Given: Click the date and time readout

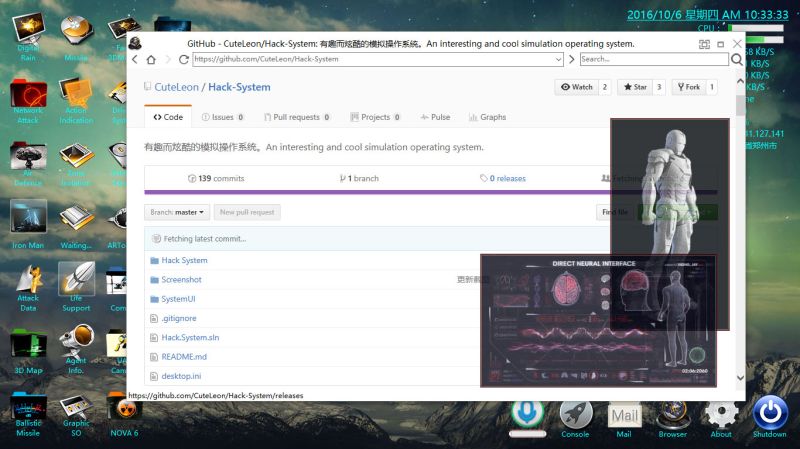Looking at the screenshot, I should click(x=707, y=15).
